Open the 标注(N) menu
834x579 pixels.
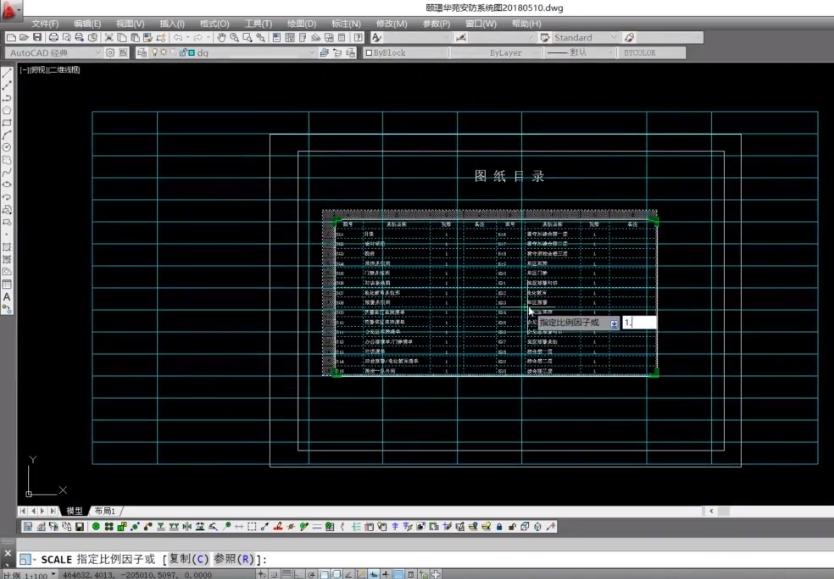[346, 23]
